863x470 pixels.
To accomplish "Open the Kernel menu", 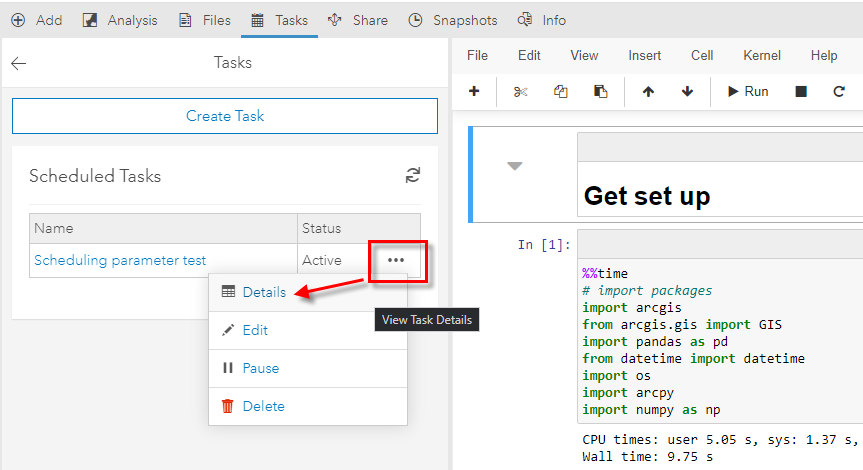I will click(x=762, y=56).
